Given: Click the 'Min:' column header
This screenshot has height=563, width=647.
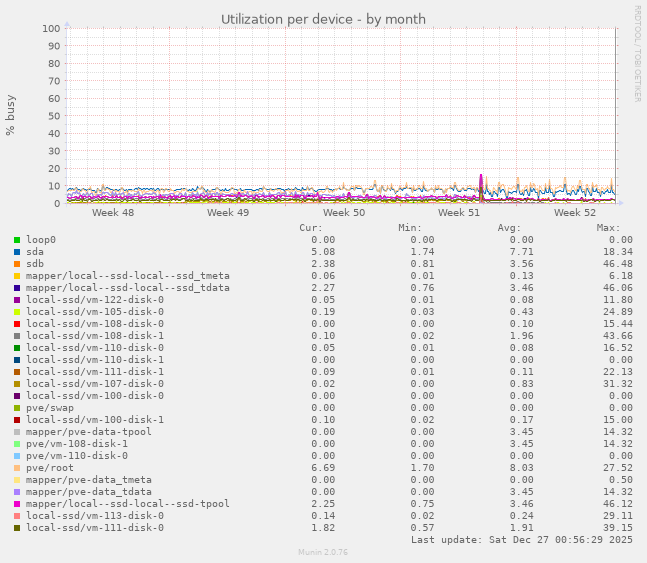Looking at the screenshot, I should tap(410, 228).
